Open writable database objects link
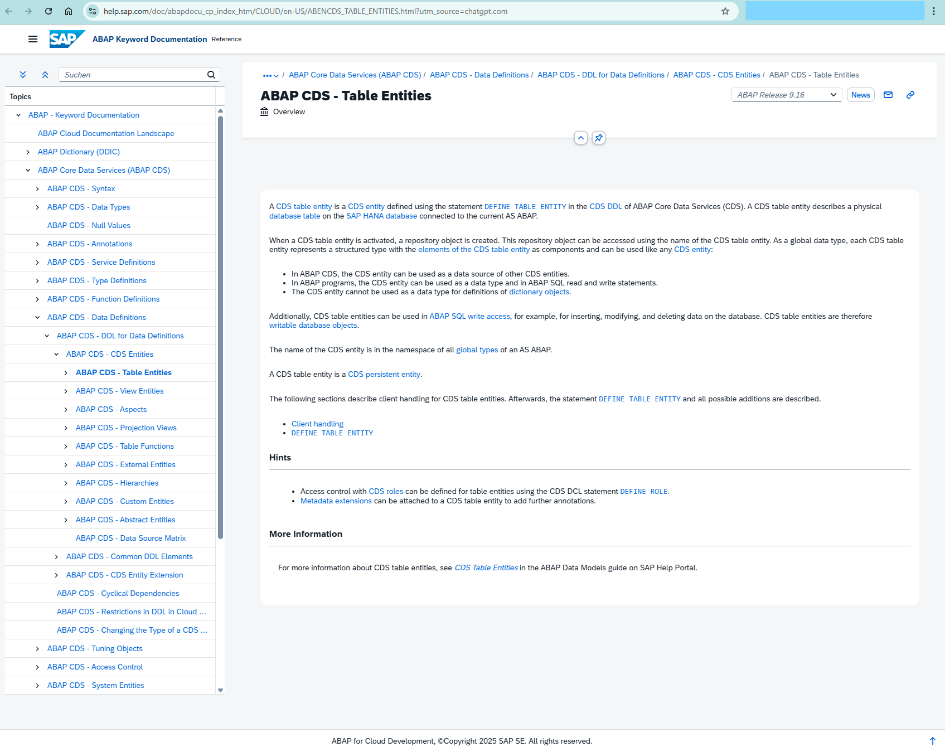 (x=313, y=326)
